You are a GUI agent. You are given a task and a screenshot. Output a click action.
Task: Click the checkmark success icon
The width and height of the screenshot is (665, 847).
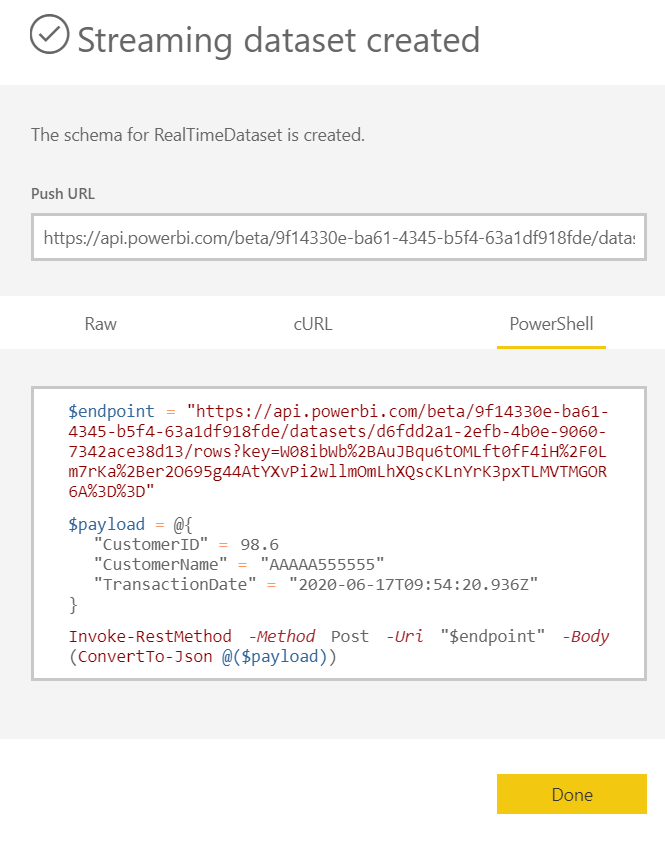pyautogui.click(x=49, y=35)
